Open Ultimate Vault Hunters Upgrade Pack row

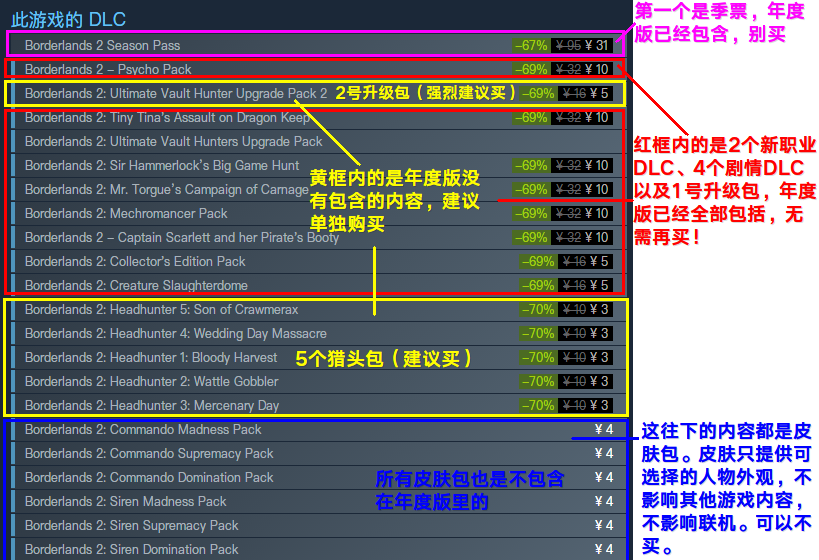(x=319, y=142)
